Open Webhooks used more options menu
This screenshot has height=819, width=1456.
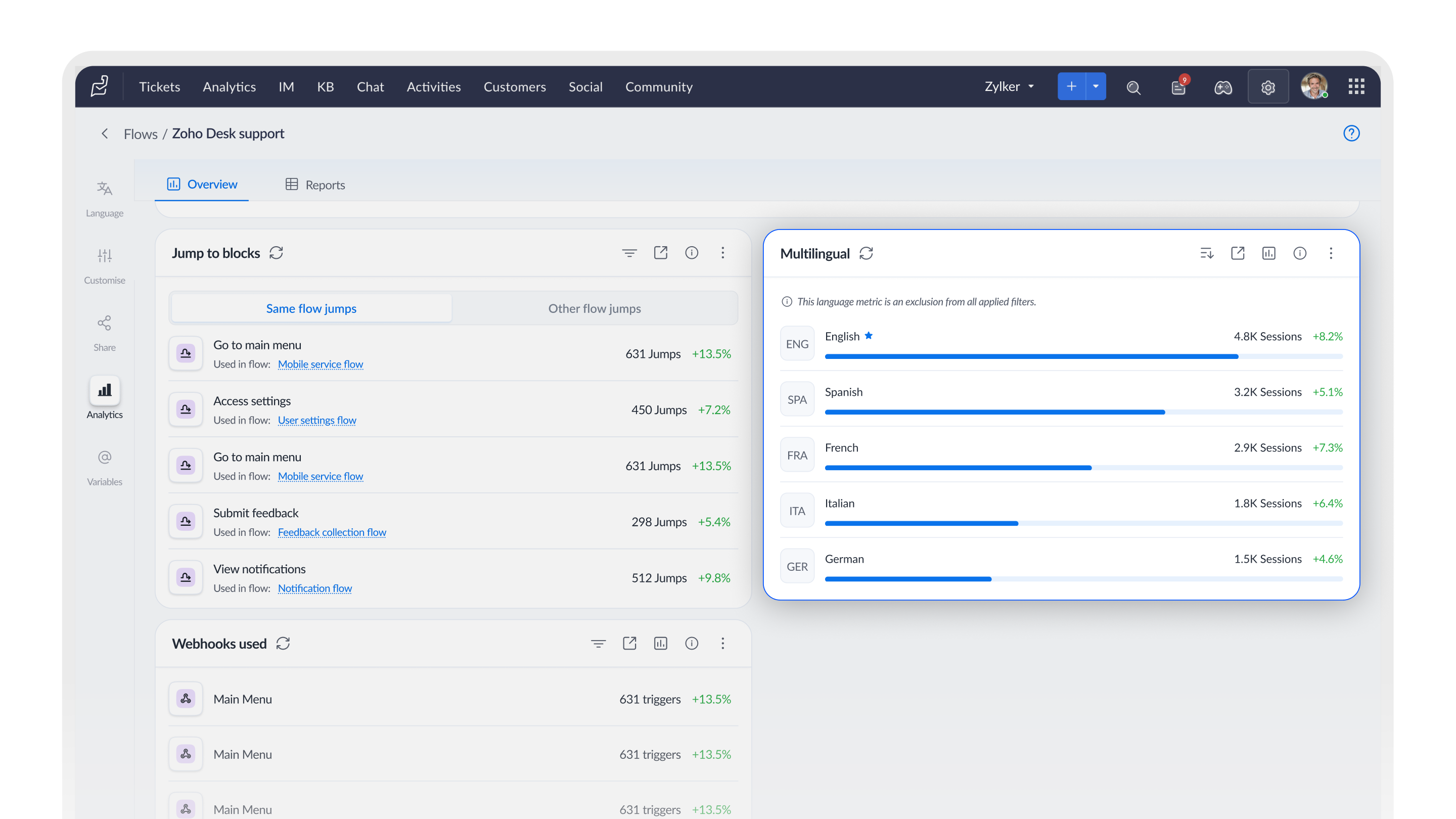722,643
